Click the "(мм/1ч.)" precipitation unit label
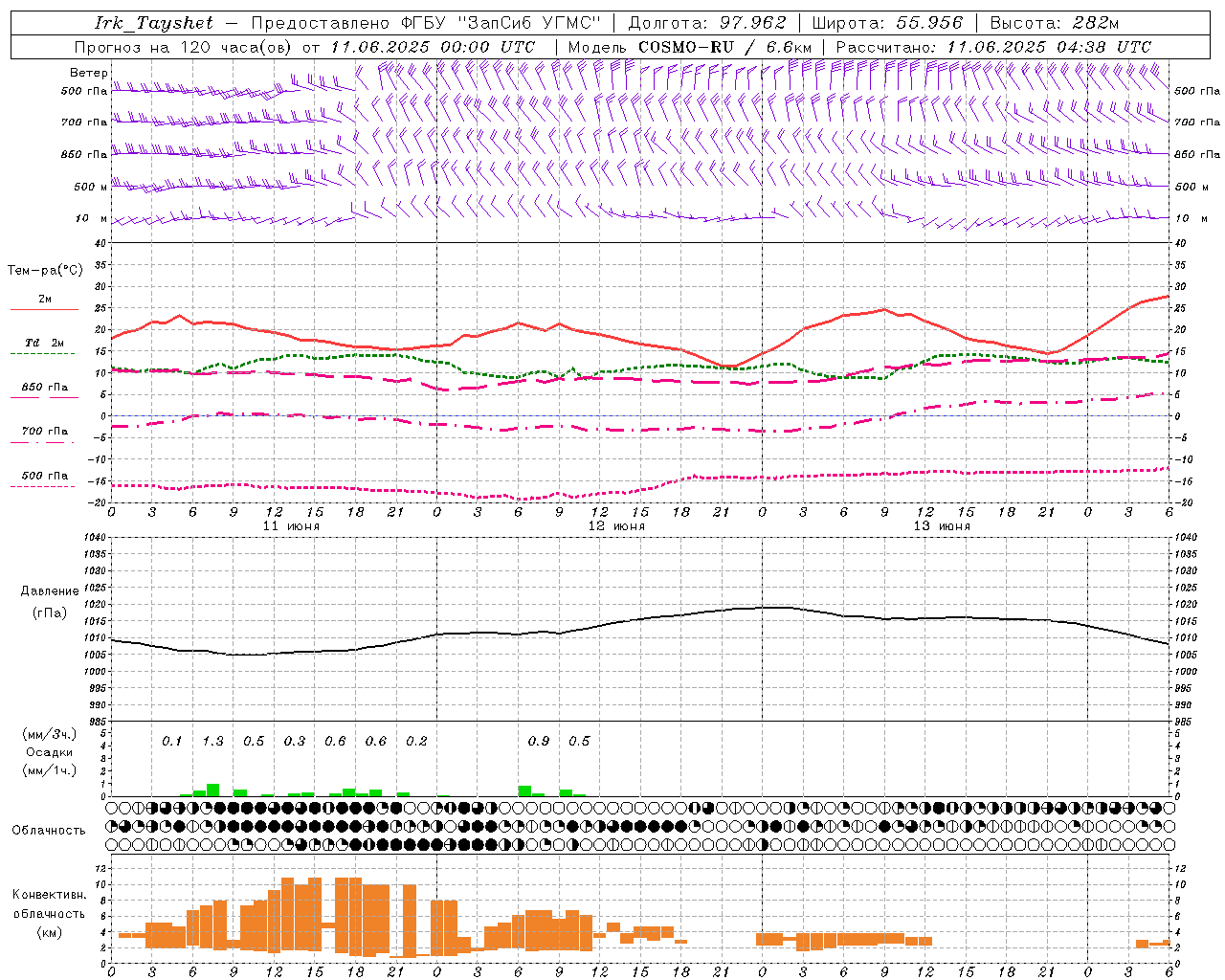1225x980 pixels. coord(49,770)
